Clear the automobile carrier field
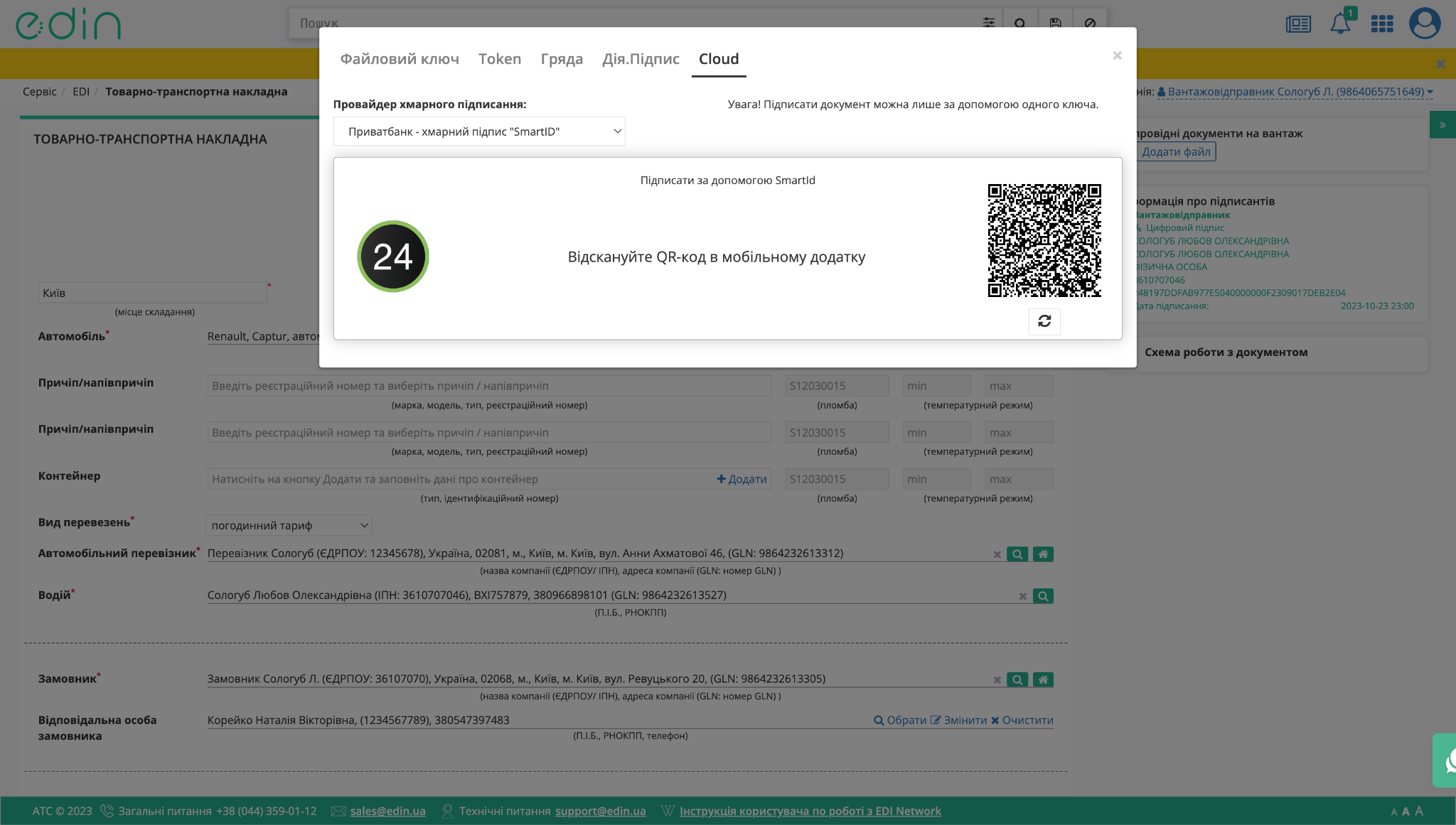This screenshot has height=825, width=1456. point(997,555)
